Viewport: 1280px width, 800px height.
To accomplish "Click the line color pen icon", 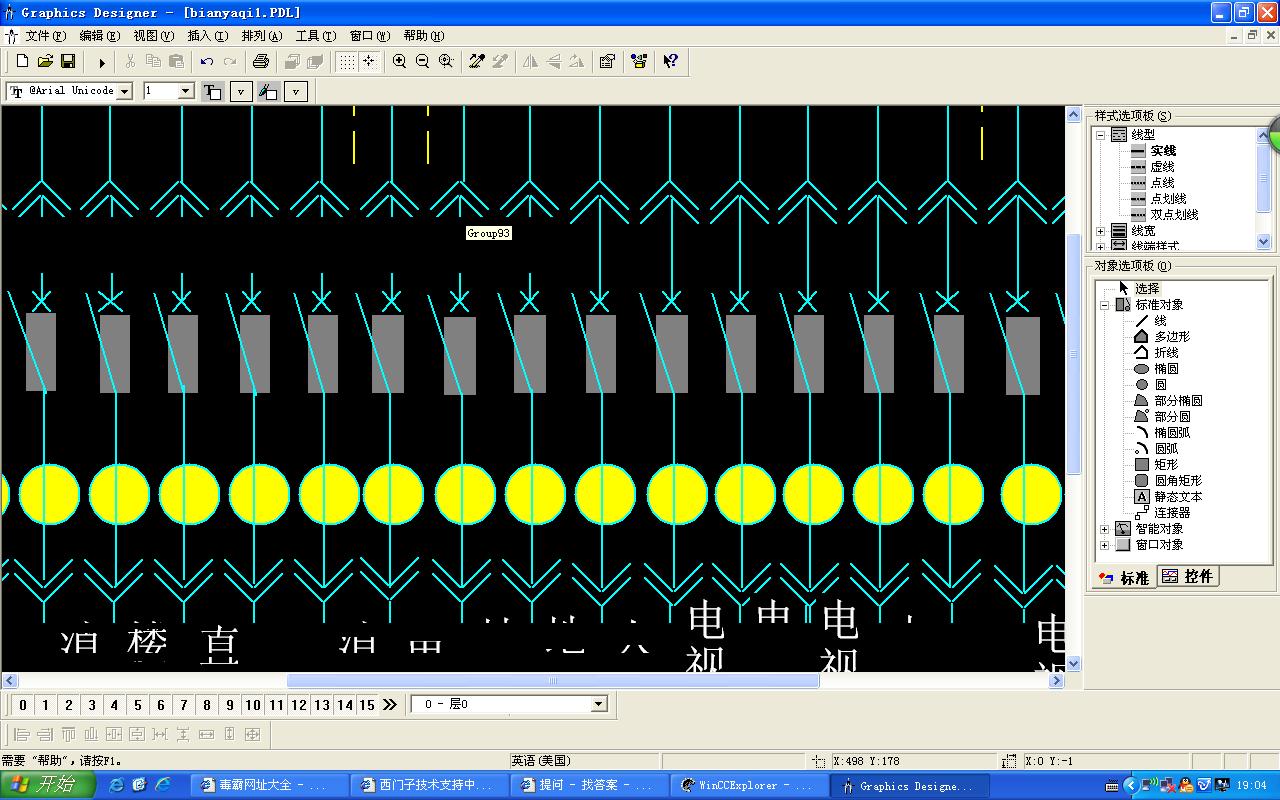I will [268, 91].
